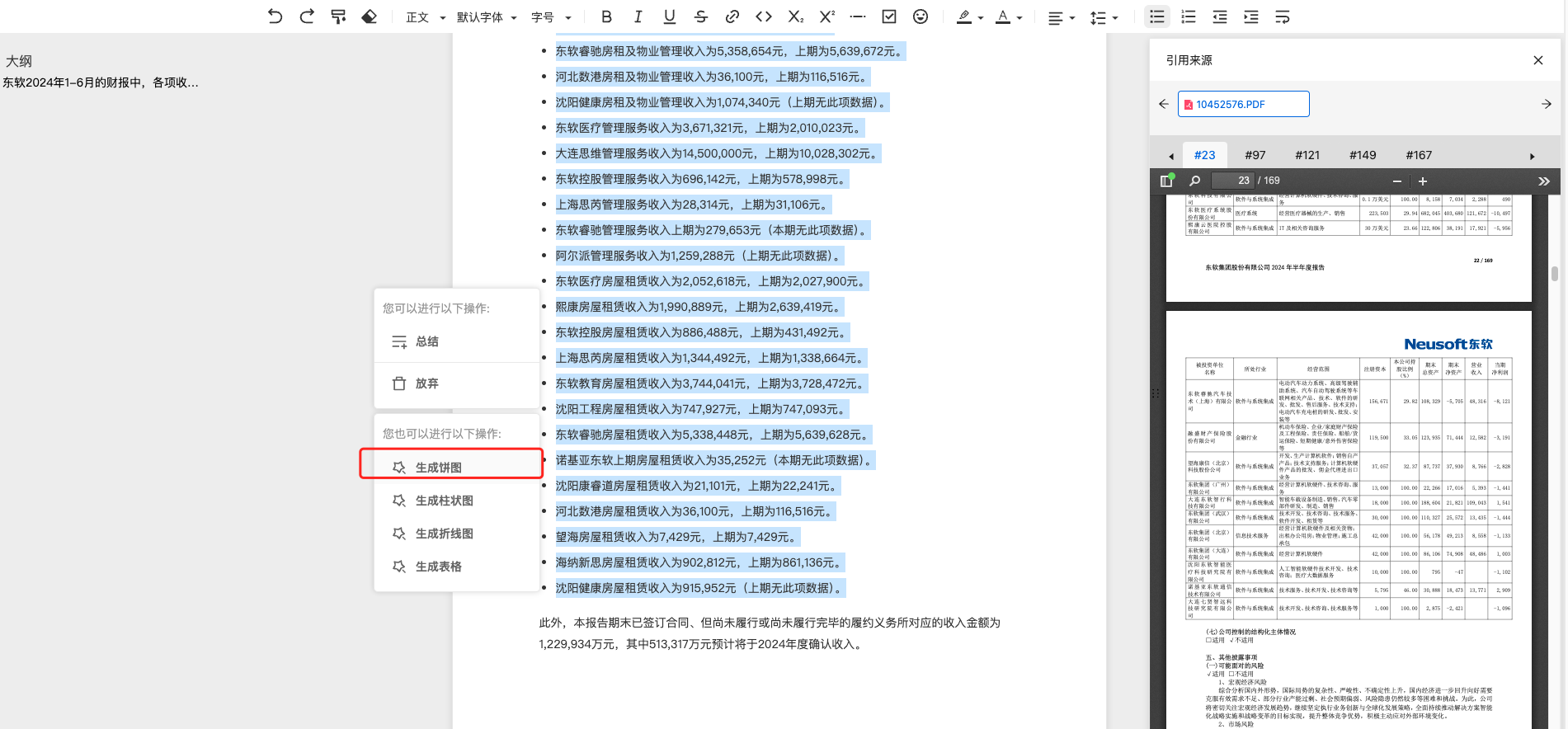Open the PDF viewer more tools chevrons
The height and width of the screenshot is (729, 1568).
[1544, 181]
